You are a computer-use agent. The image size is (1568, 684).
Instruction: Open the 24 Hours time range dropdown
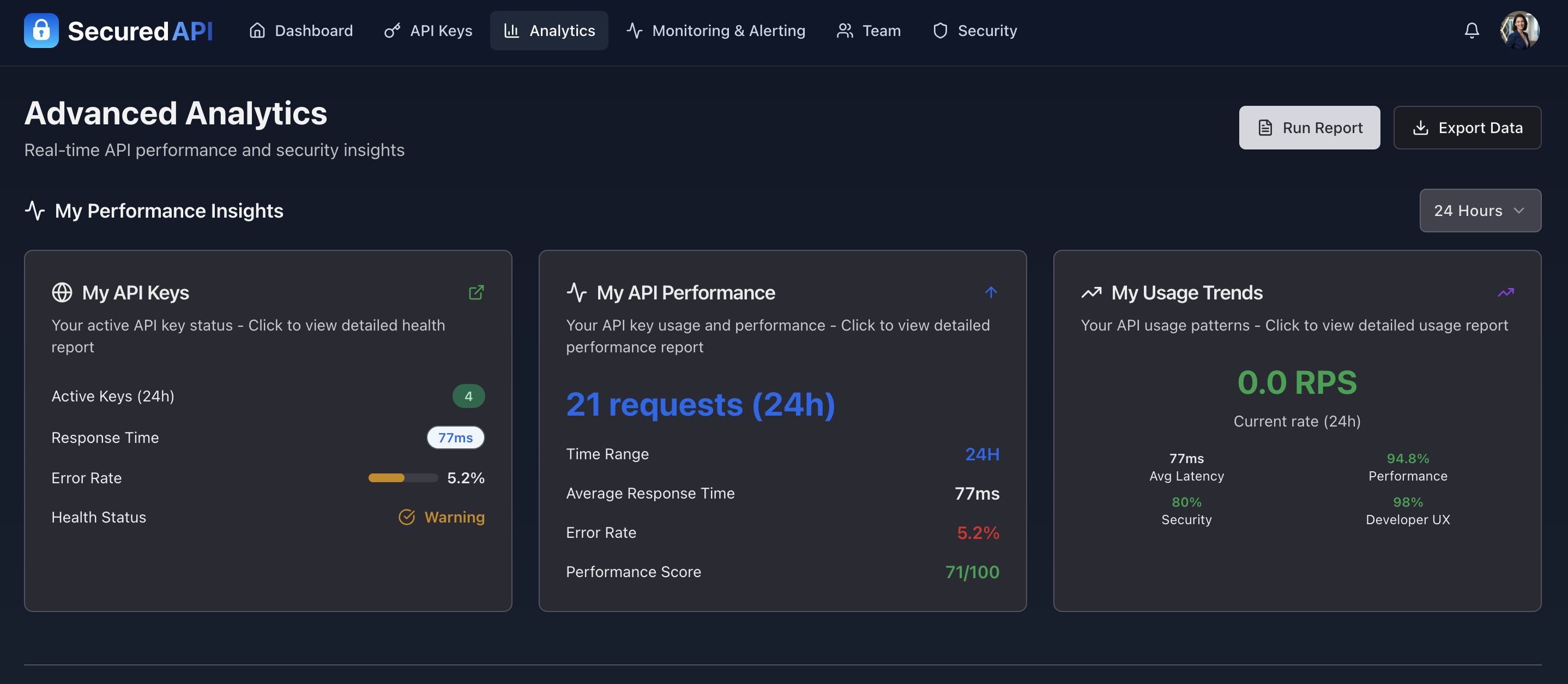(1480, 211)
